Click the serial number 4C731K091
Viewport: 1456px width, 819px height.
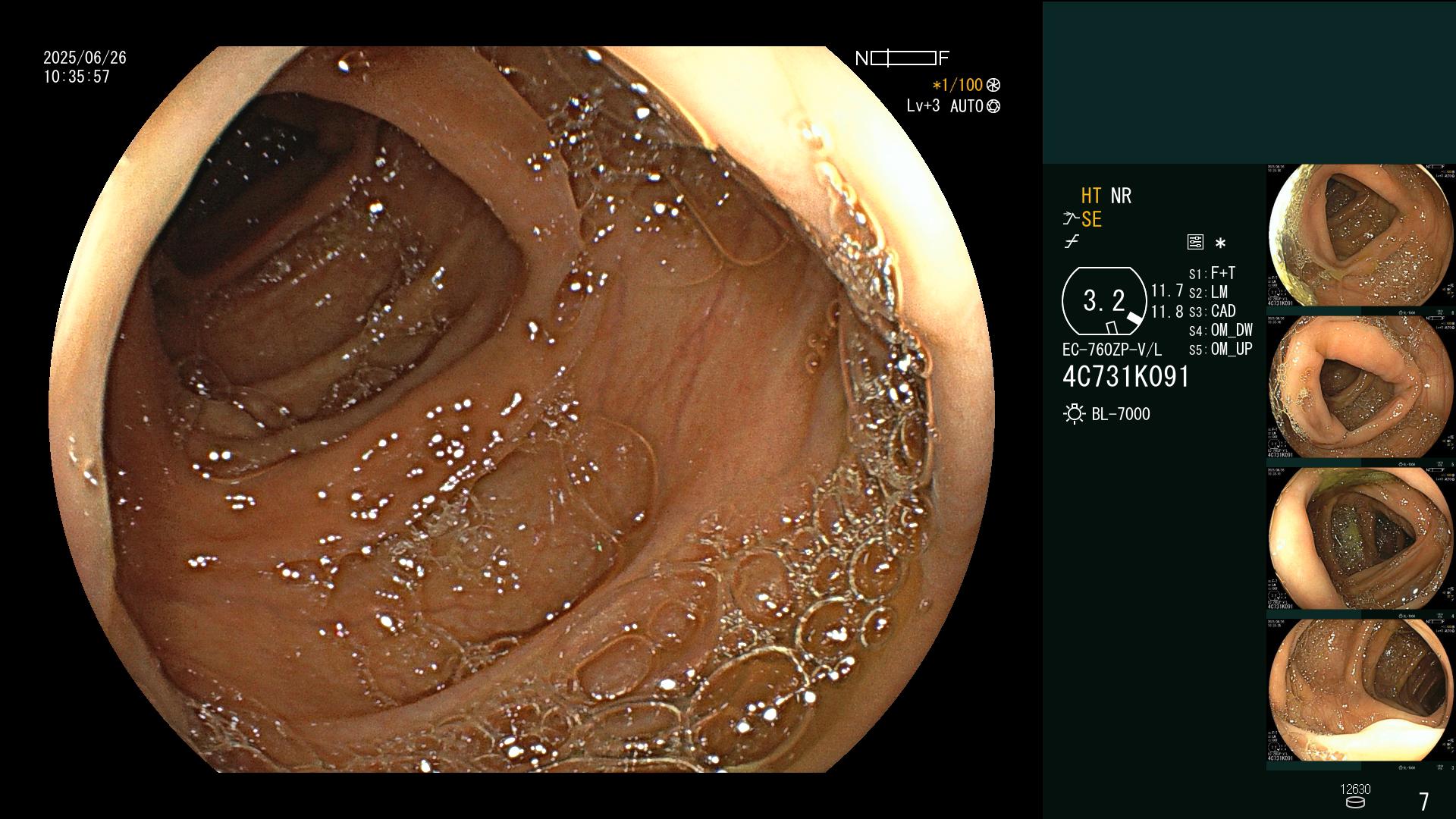[x=1126, y=377]
